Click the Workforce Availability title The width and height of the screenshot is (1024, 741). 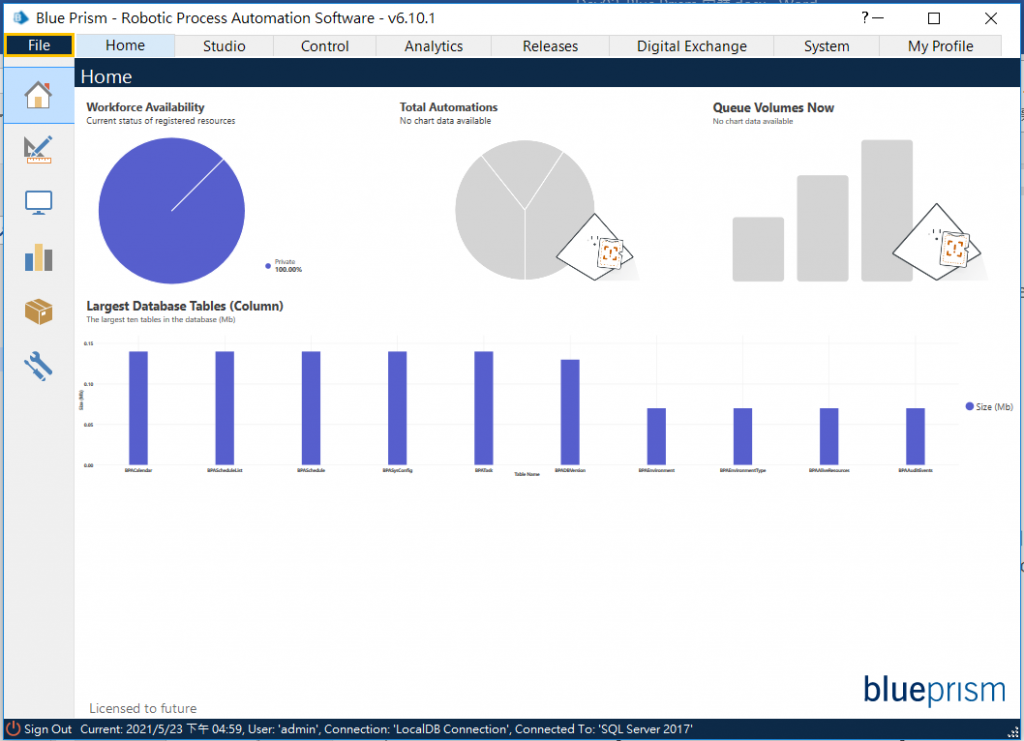(x=145, y=107)
